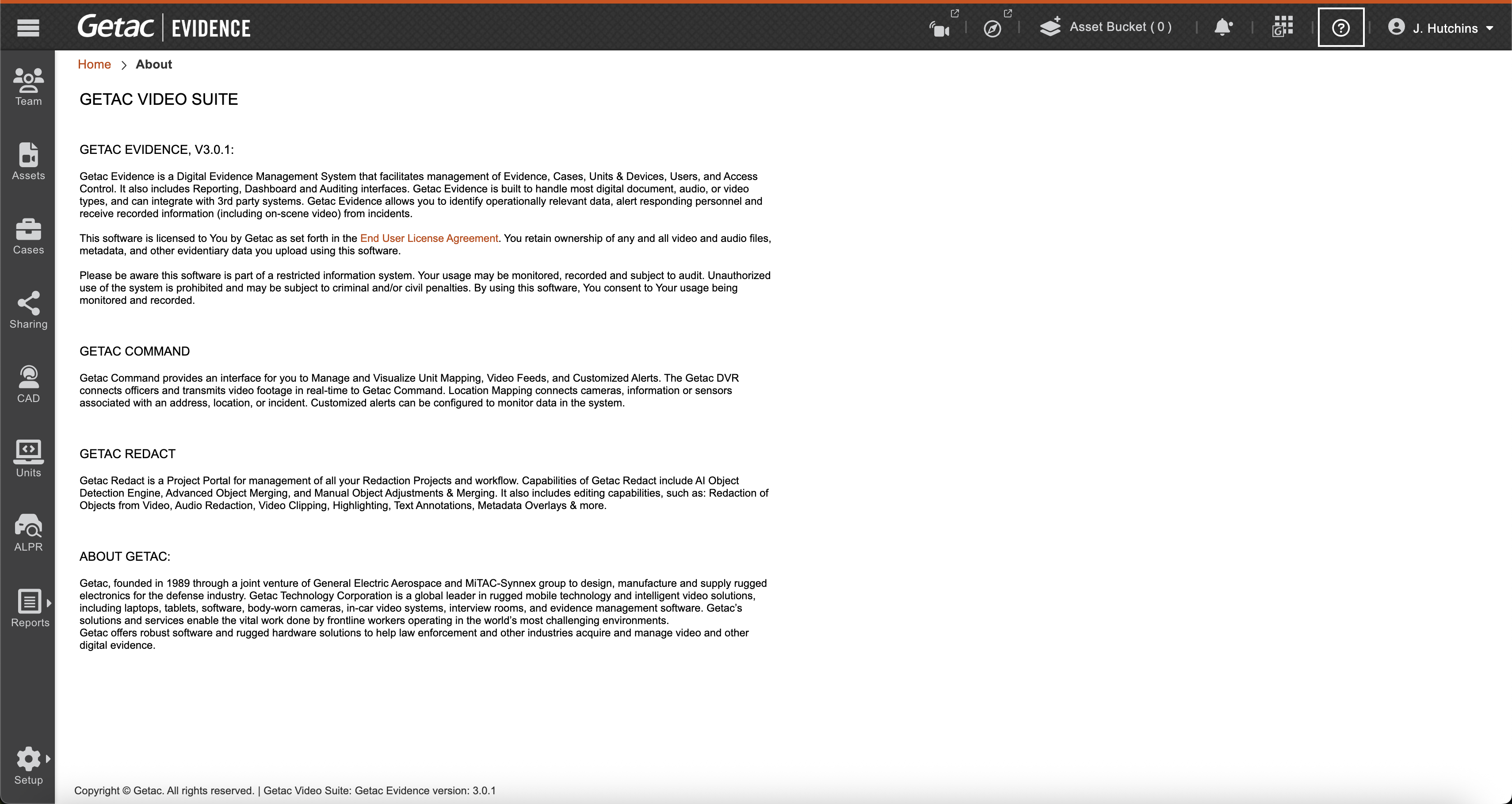1512x804 pixels.
Task: Click the Getac Evidence logo
Action: [x=164, y=27]
